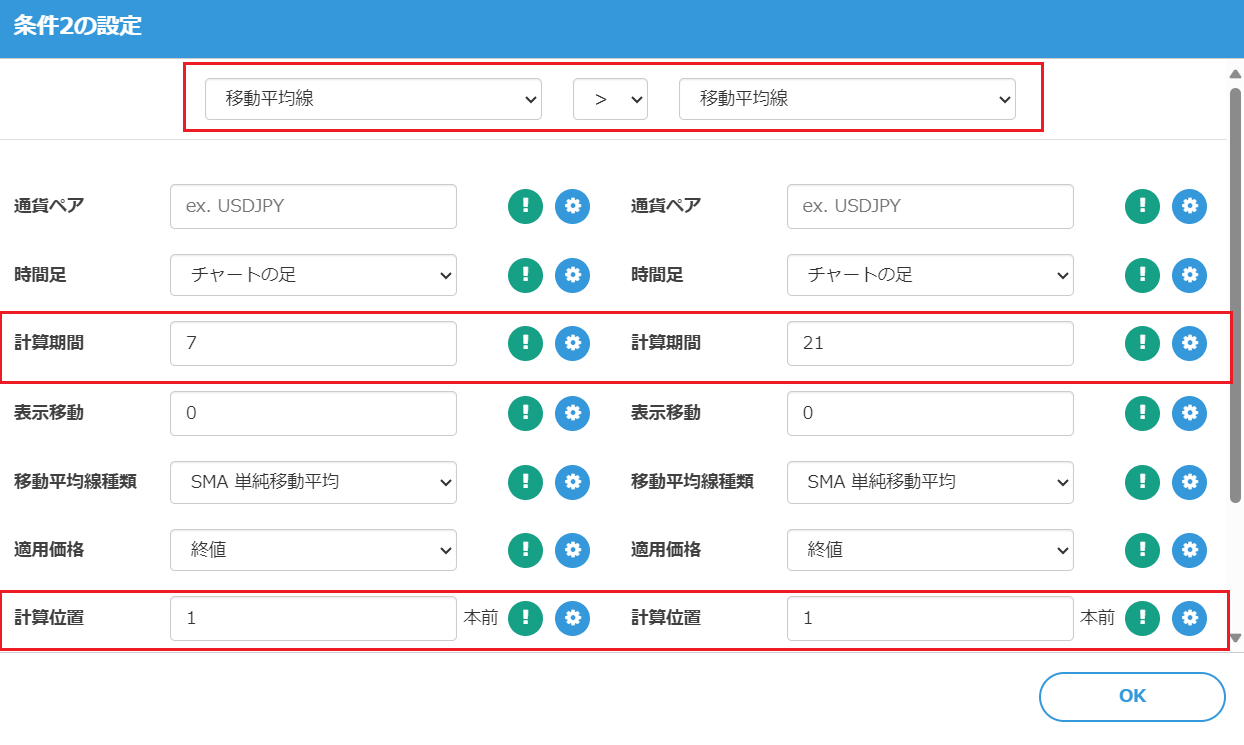
Task: Expand the right 移動平均線 indicator dropdown at top
Action: coord(847,99)
